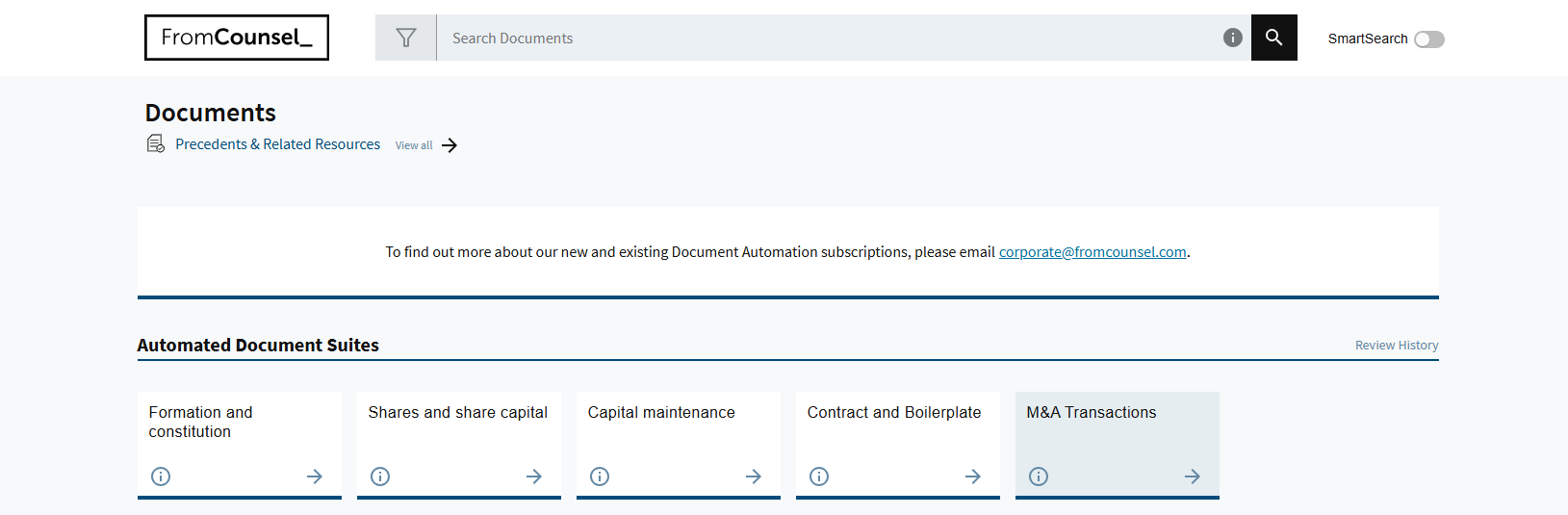The image size is (1568, 515).
Task: Show info for Formation and constitution
Action: tap(161, 476)
